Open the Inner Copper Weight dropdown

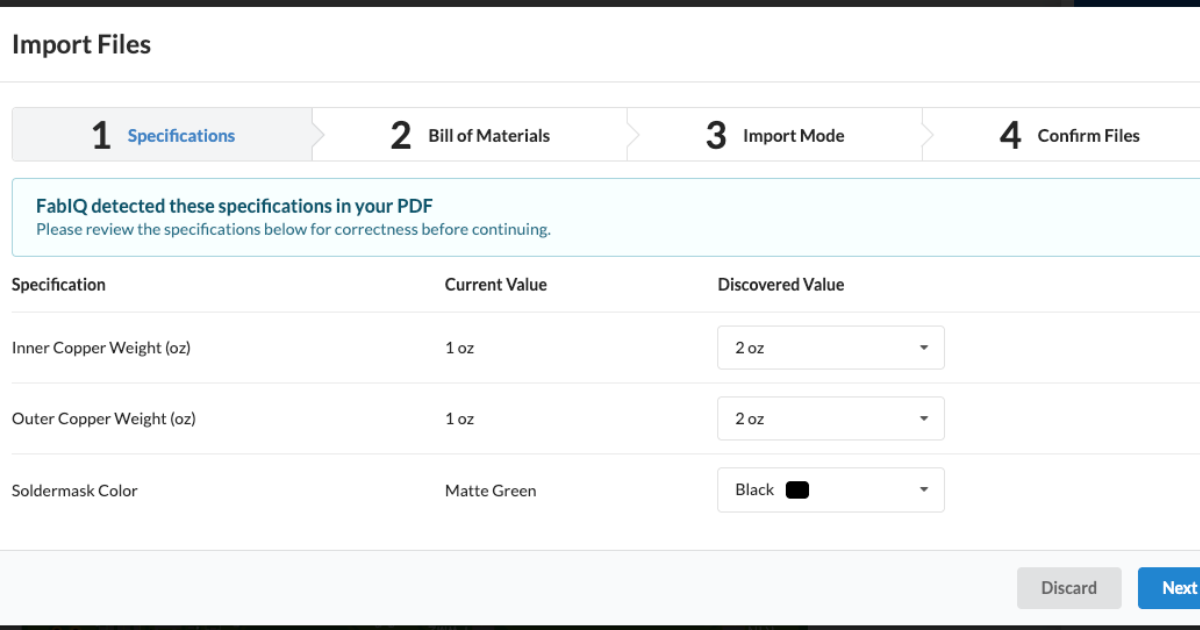(x=830, y=347)
